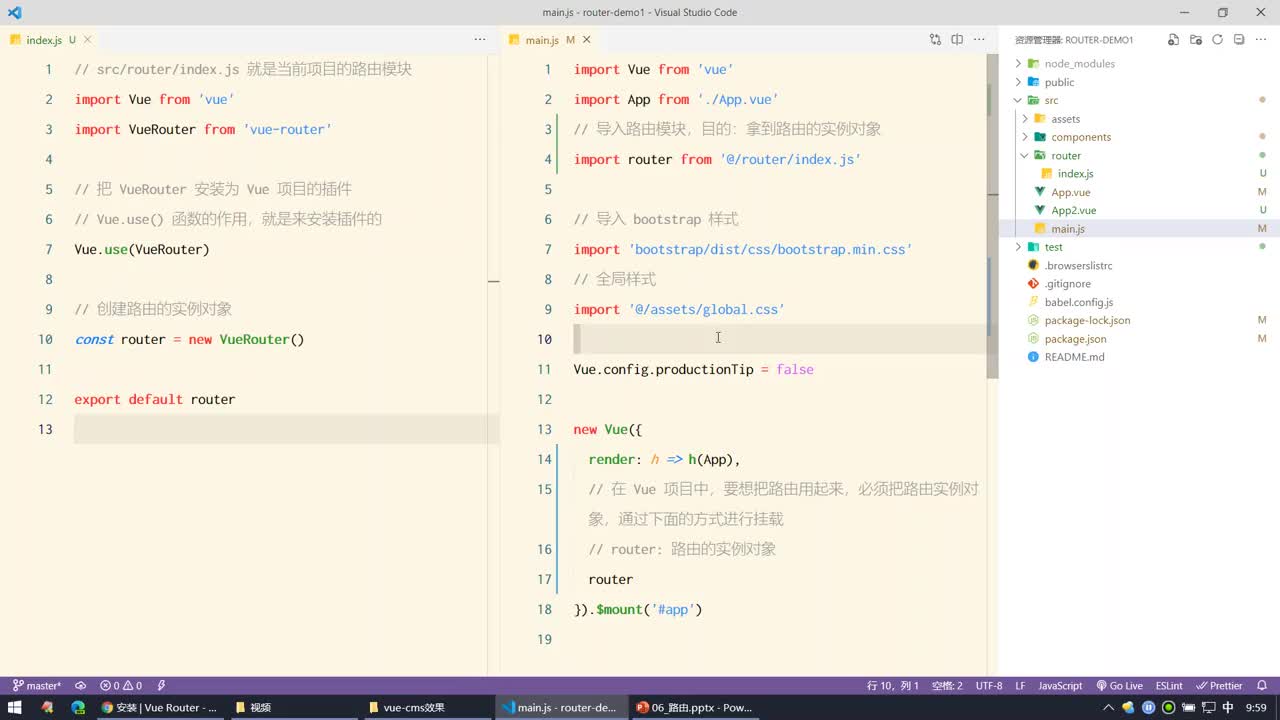Toggle the ESLint status item
Viewport: 1280px width, 720px height.
click(x=1169, y=686)
